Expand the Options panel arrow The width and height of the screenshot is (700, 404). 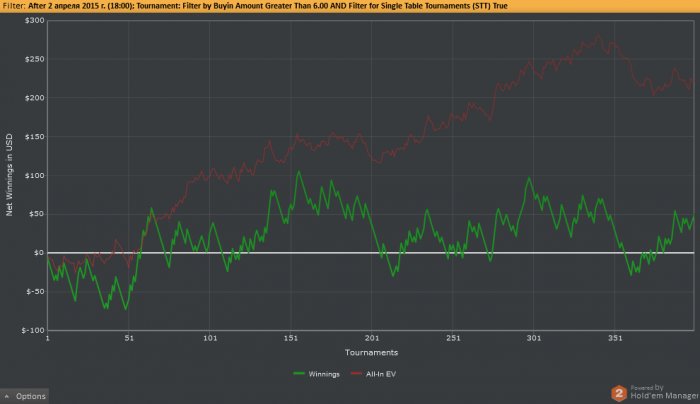point(7,396)
